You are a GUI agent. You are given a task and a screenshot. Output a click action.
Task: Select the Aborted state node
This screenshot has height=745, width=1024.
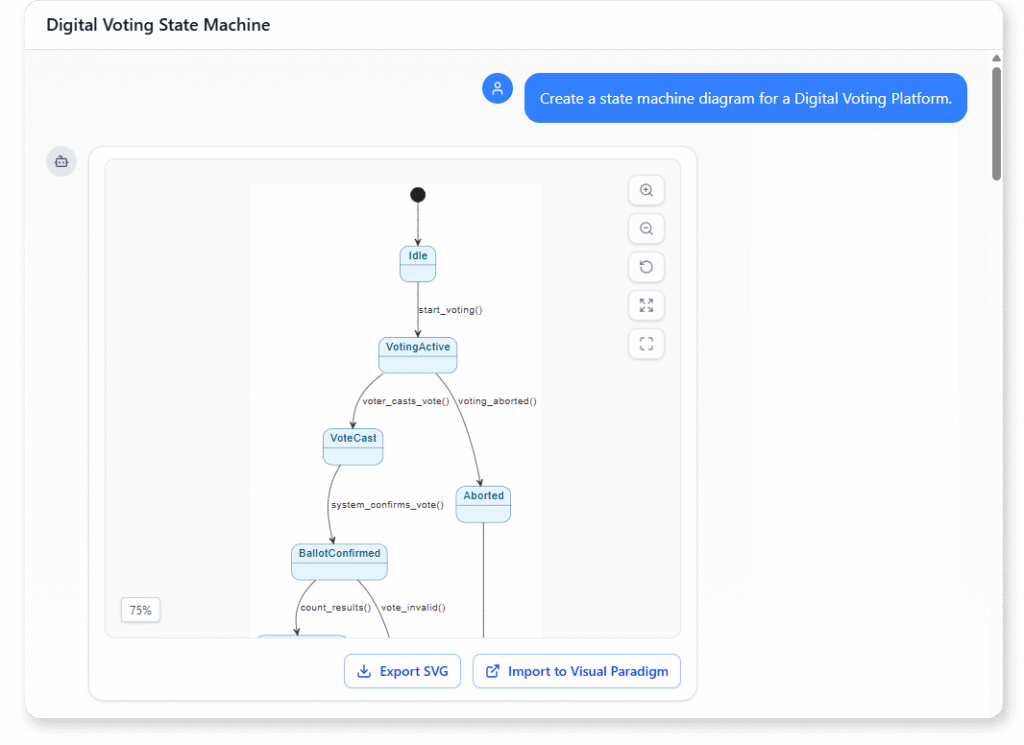point(484,503)
